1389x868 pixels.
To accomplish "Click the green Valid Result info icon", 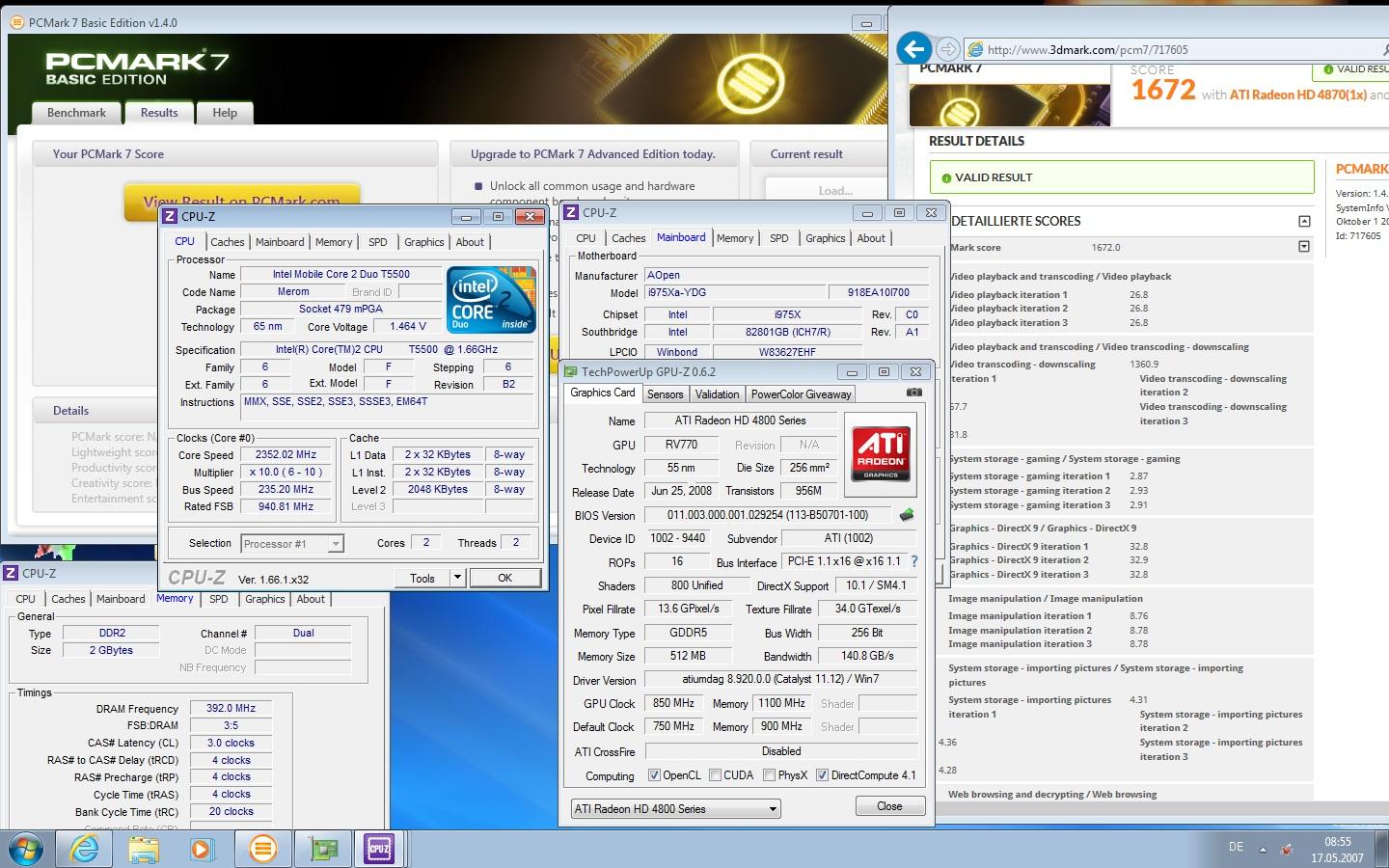I will [946, 177].
